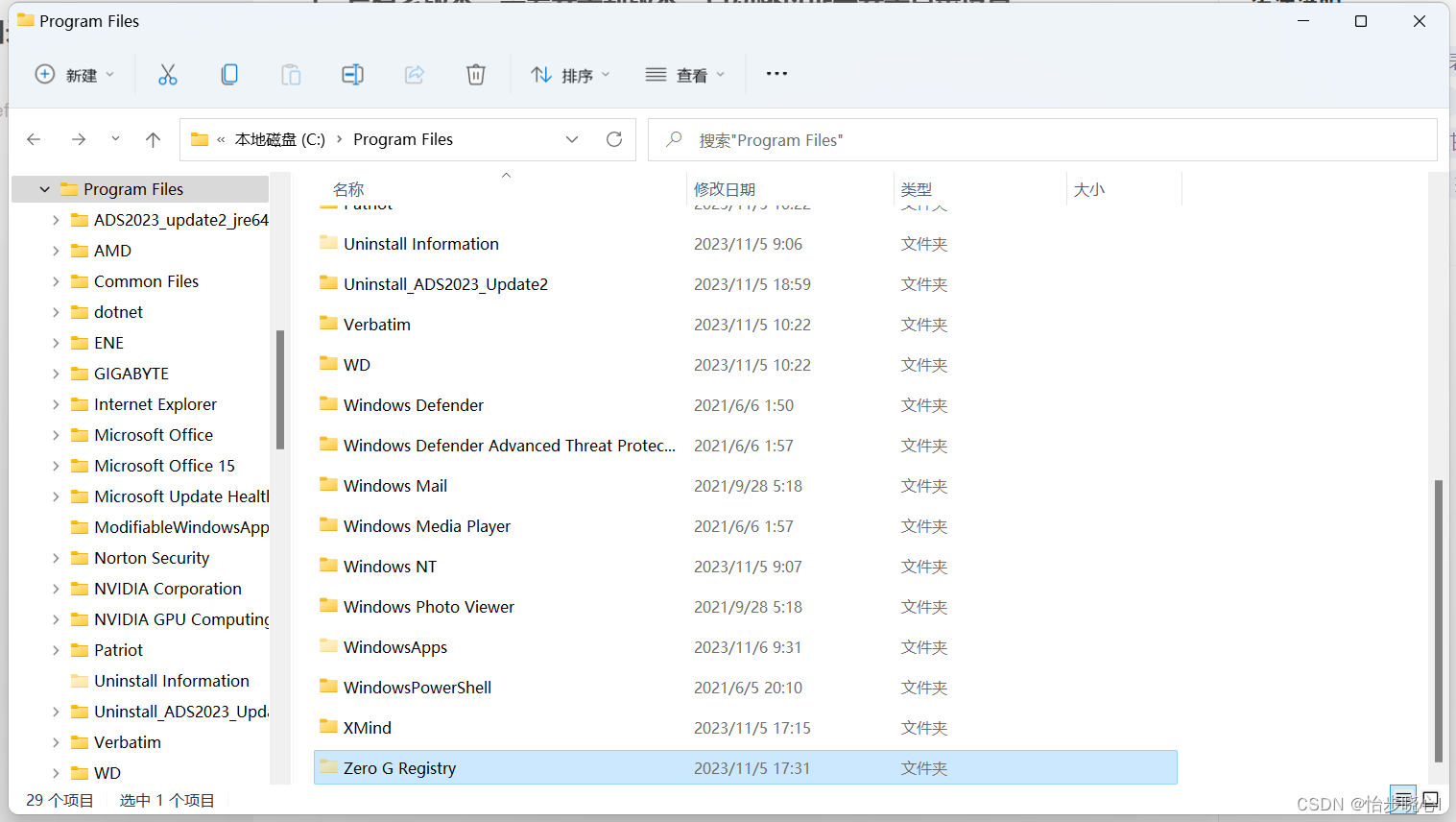Click the XMind folder icon
The height and width of the screenshot is (822, 1456).
pos(328,726)
